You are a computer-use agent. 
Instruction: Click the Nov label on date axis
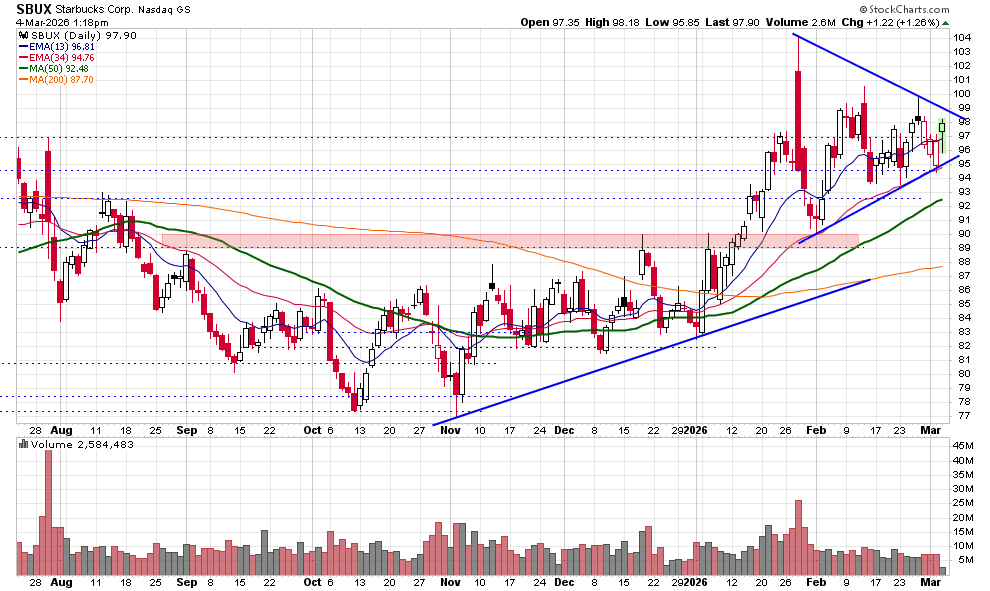pyautogui.click(x=450, y=429)
